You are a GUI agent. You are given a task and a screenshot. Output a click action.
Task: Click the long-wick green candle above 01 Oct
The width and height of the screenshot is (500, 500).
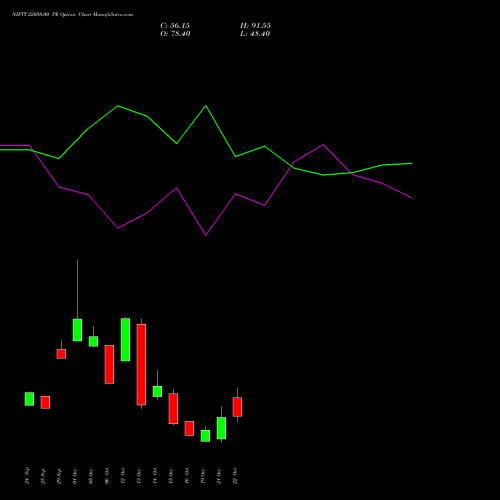coord(77,330)
